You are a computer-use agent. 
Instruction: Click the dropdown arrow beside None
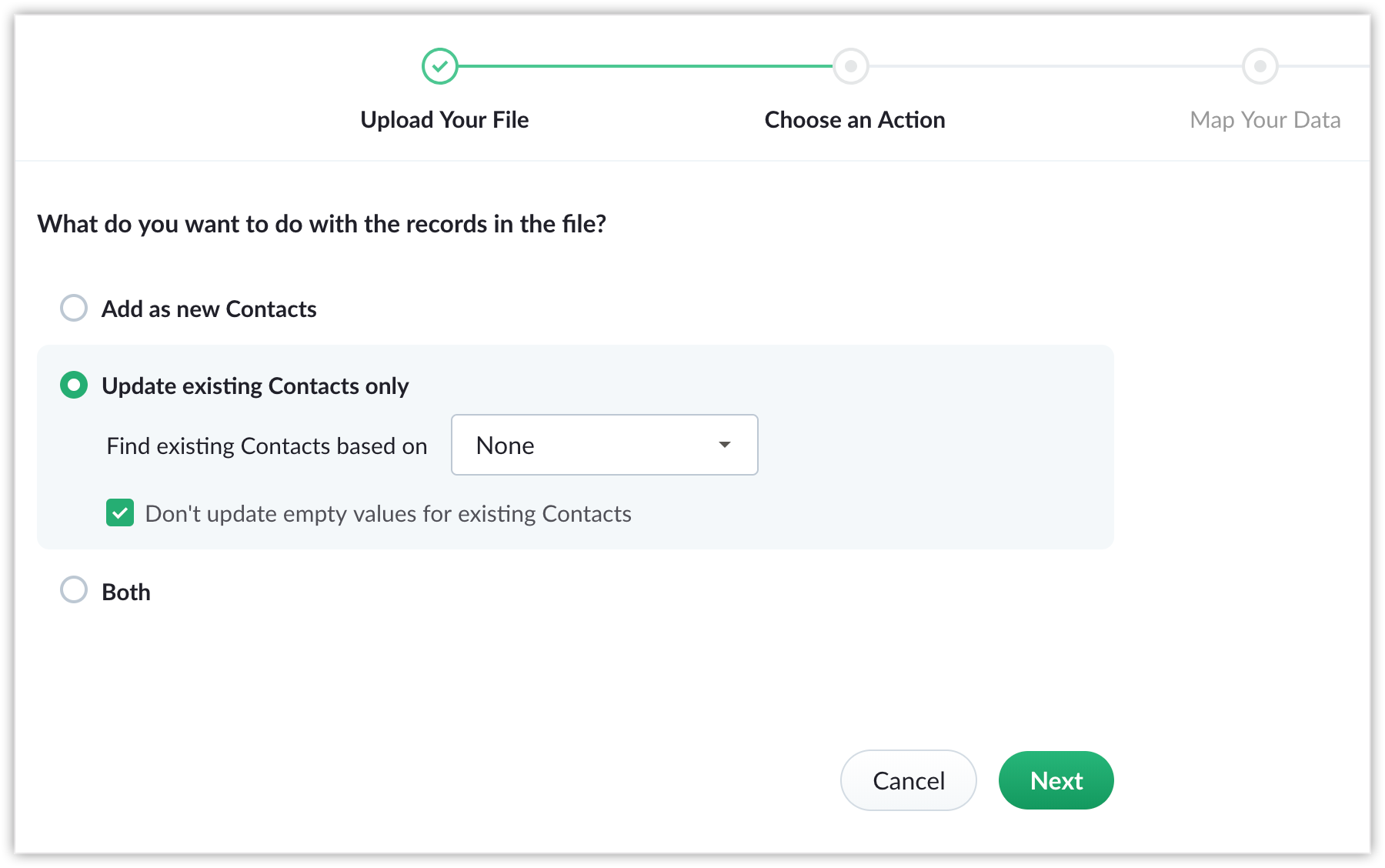coord(724,445)
